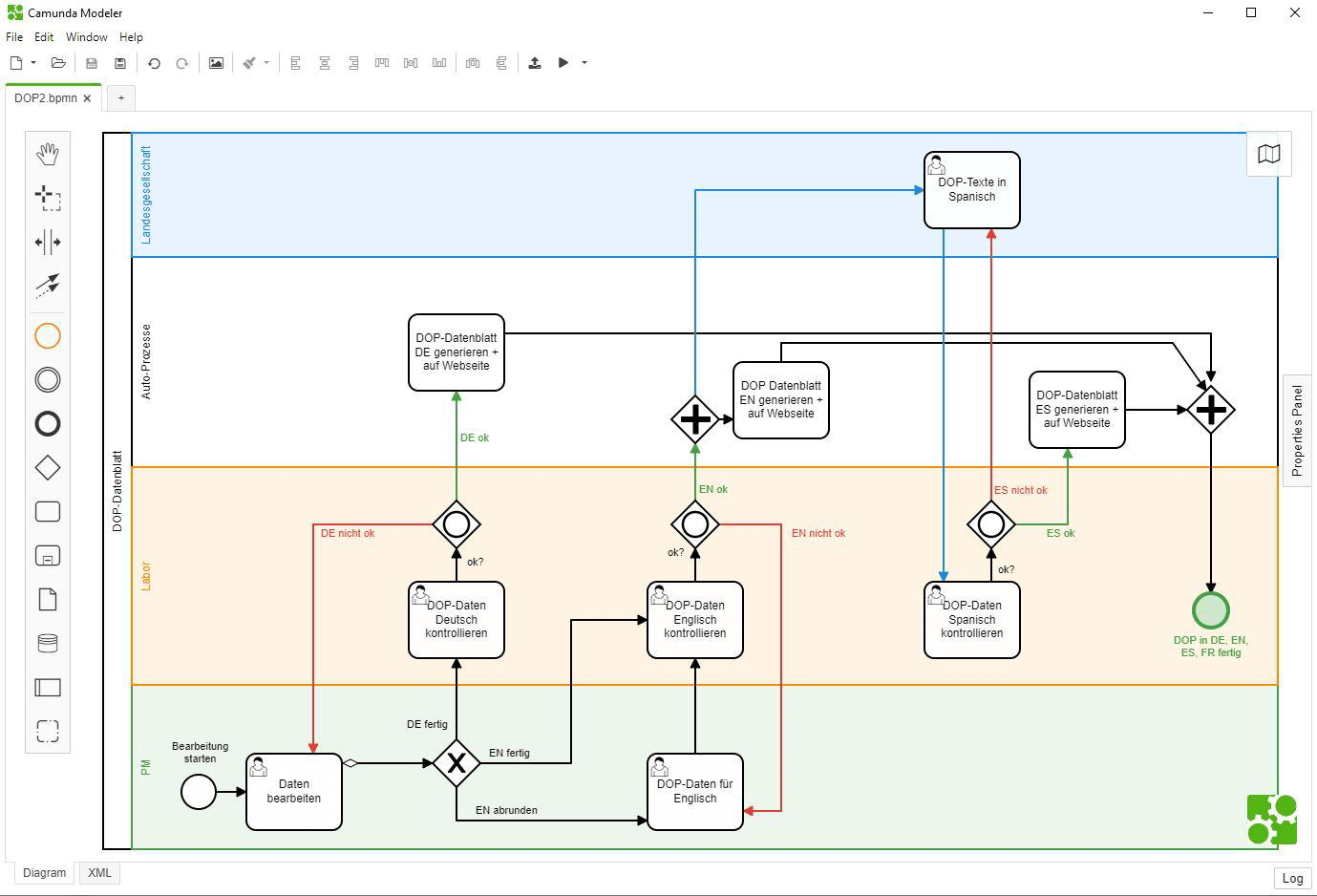Image resolution: width=1317 pixels, height=896 pixels.
Task: Open the Help menu
Action: 131,37
